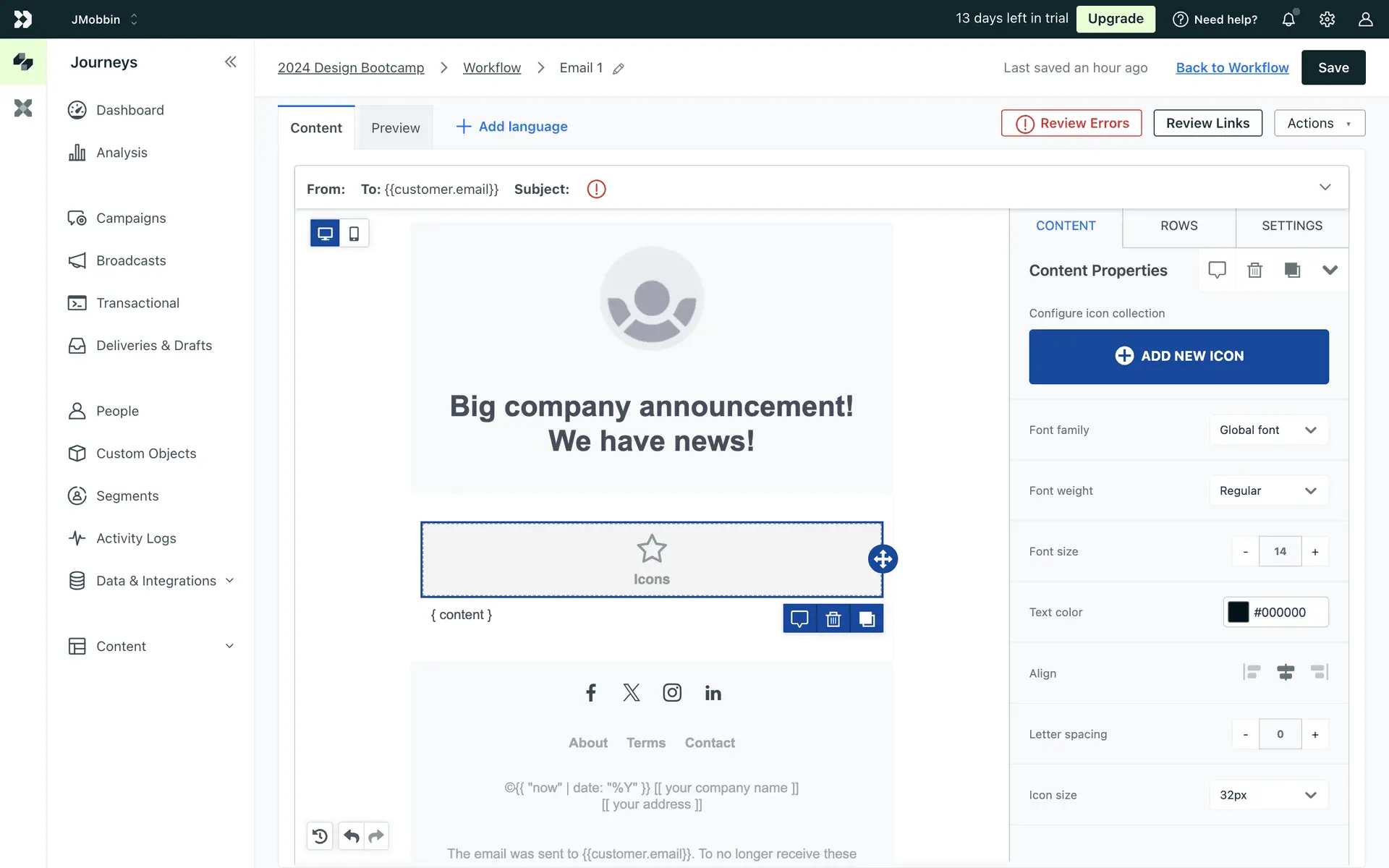Image resolution: width=1389 pixels, height=868 pixels.
Task: Switch to mobile preview device icon
Action: (354, 234)
